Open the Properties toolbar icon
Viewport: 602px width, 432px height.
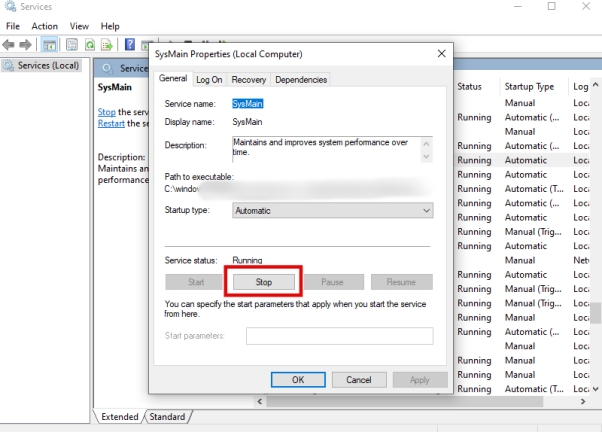click(x=72, y=45)
